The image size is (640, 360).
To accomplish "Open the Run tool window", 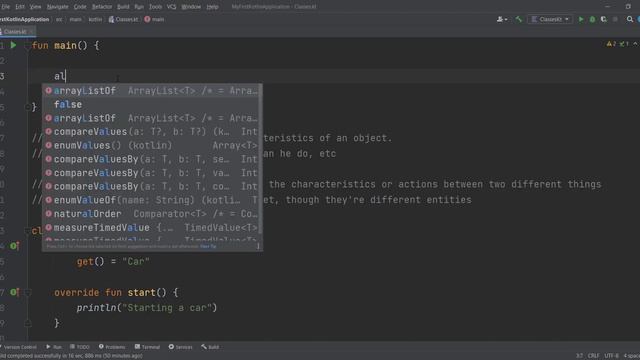I will 54,347.
